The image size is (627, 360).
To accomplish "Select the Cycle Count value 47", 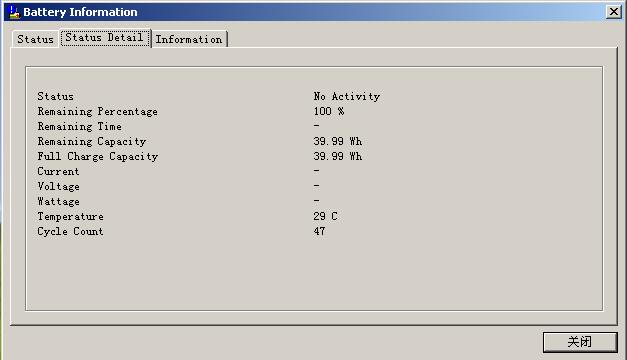I will tap(319, 231).
